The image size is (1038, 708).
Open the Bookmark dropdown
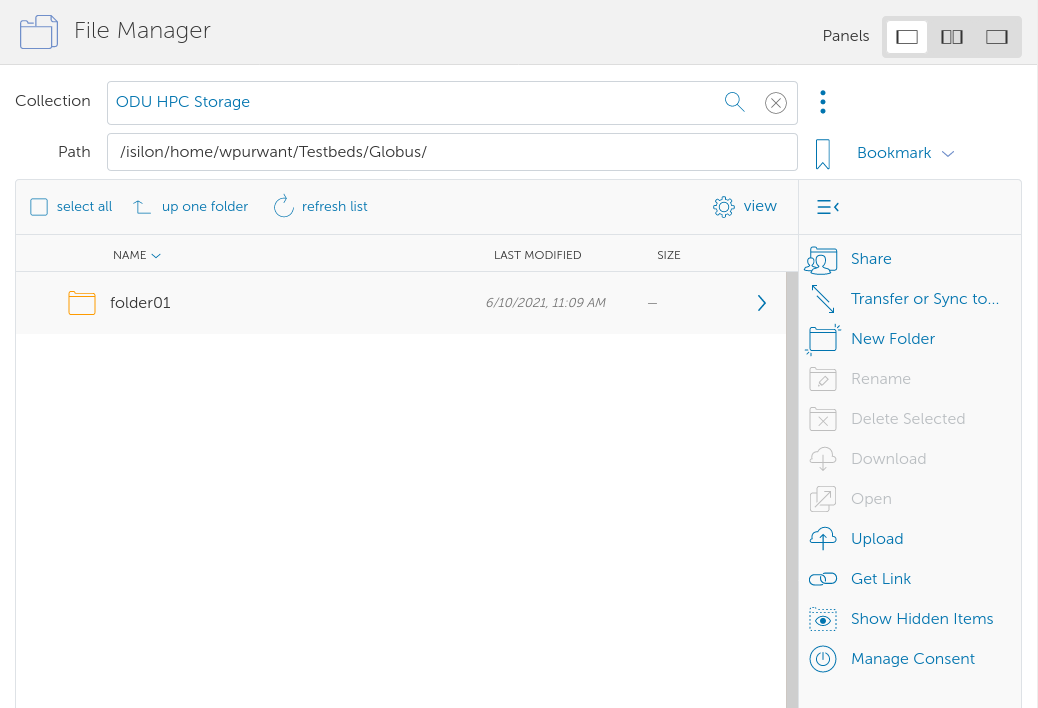948,152
